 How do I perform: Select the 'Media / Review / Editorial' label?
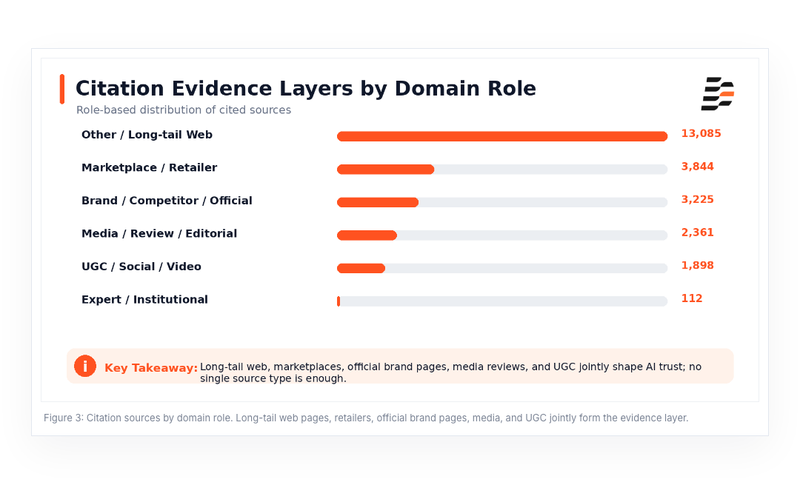(x=159, y=234)
